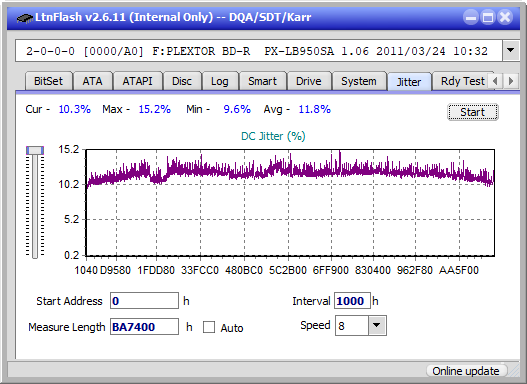Click the 10.2 y-axis label
This screenshot has height=384, width=527.
point(69,184)
